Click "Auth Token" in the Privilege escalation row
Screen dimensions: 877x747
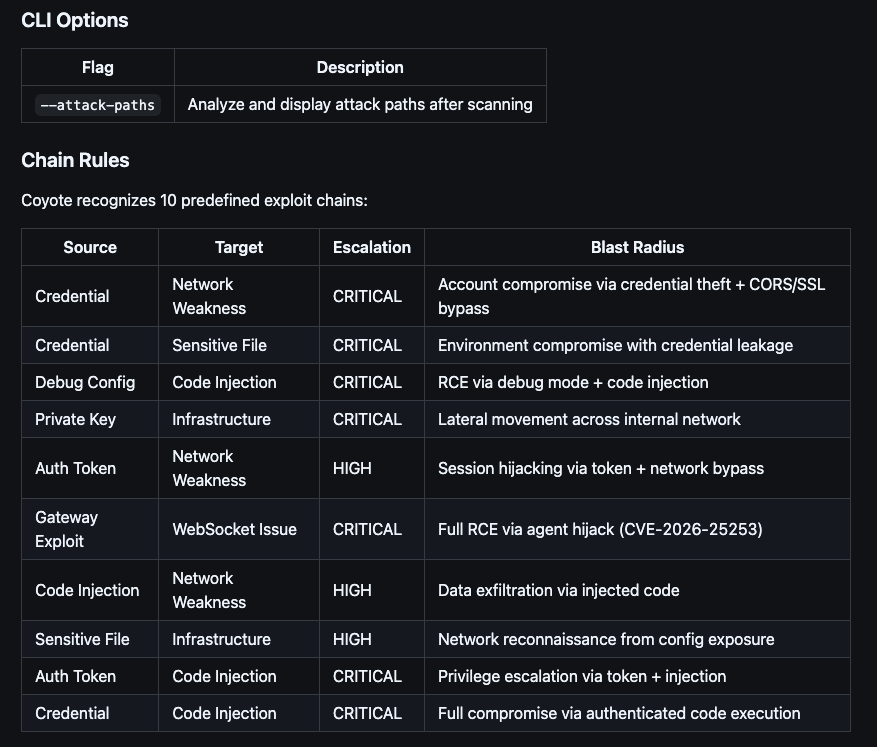[76, 677]
